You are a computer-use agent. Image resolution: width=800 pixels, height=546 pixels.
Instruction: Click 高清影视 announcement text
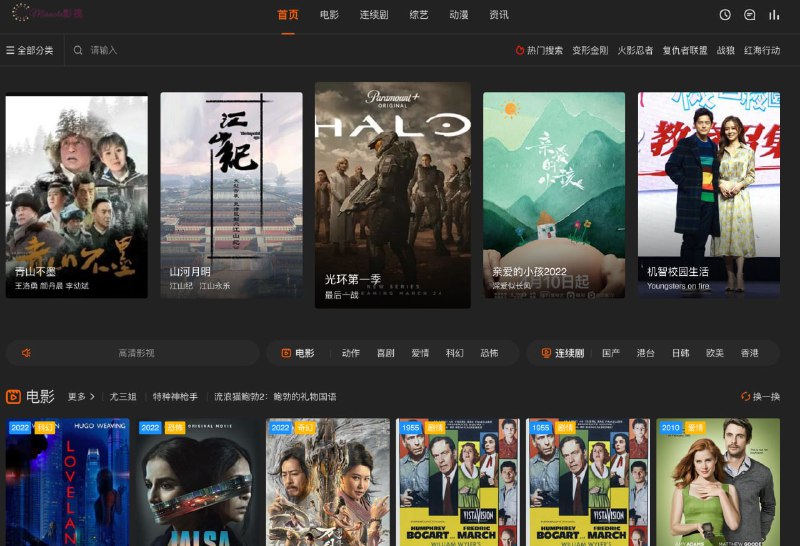[x=136, y=353]
